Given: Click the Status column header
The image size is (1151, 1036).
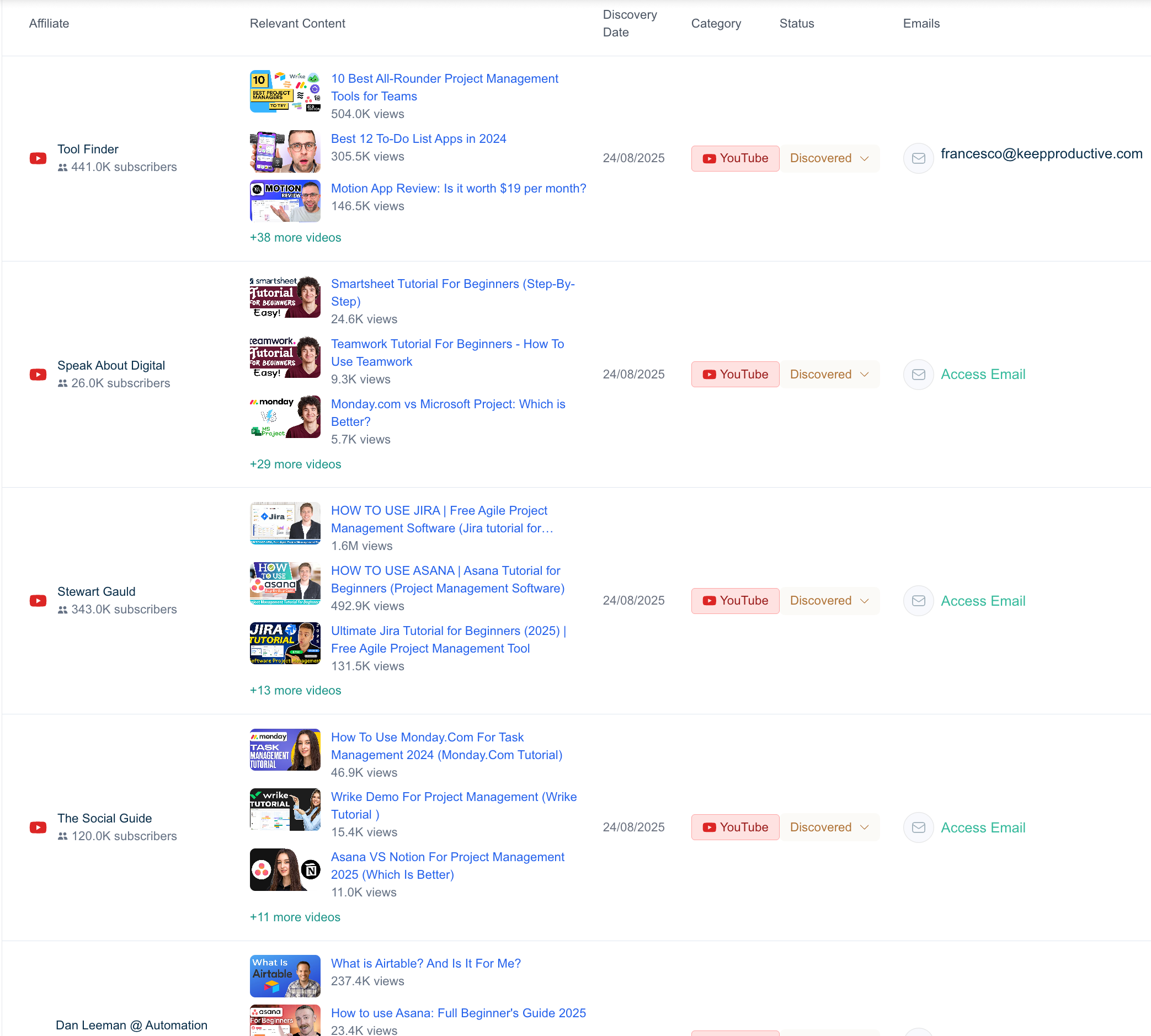Looking at the screenshot, I should [796, 23].
